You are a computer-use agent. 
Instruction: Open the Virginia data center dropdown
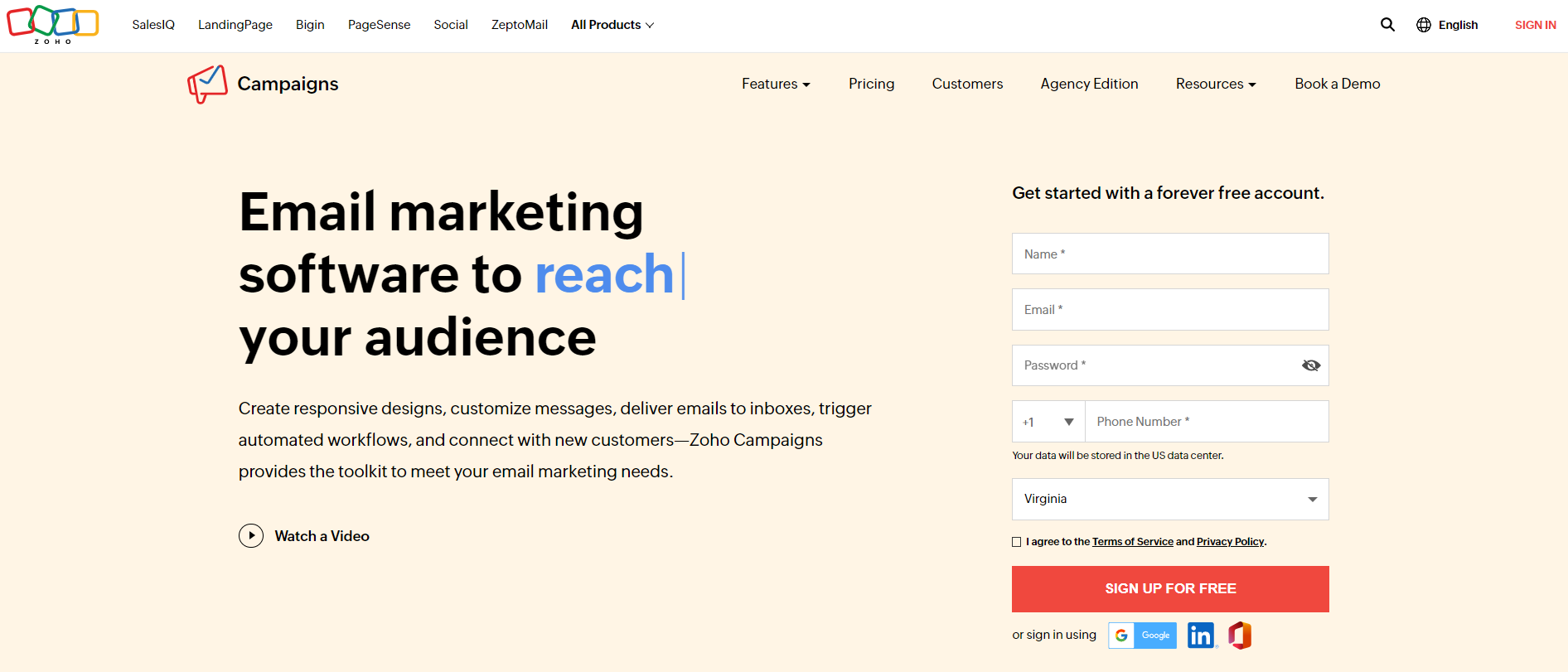tap(1169, 499)
